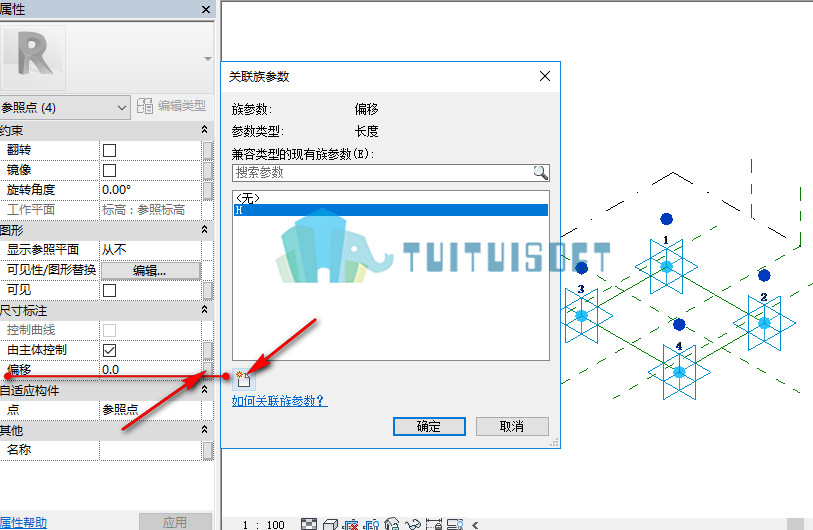Select adaptive point 2 in the view
Image resolution: width=813 pixels, height=530 pixels.
[764, 323]
